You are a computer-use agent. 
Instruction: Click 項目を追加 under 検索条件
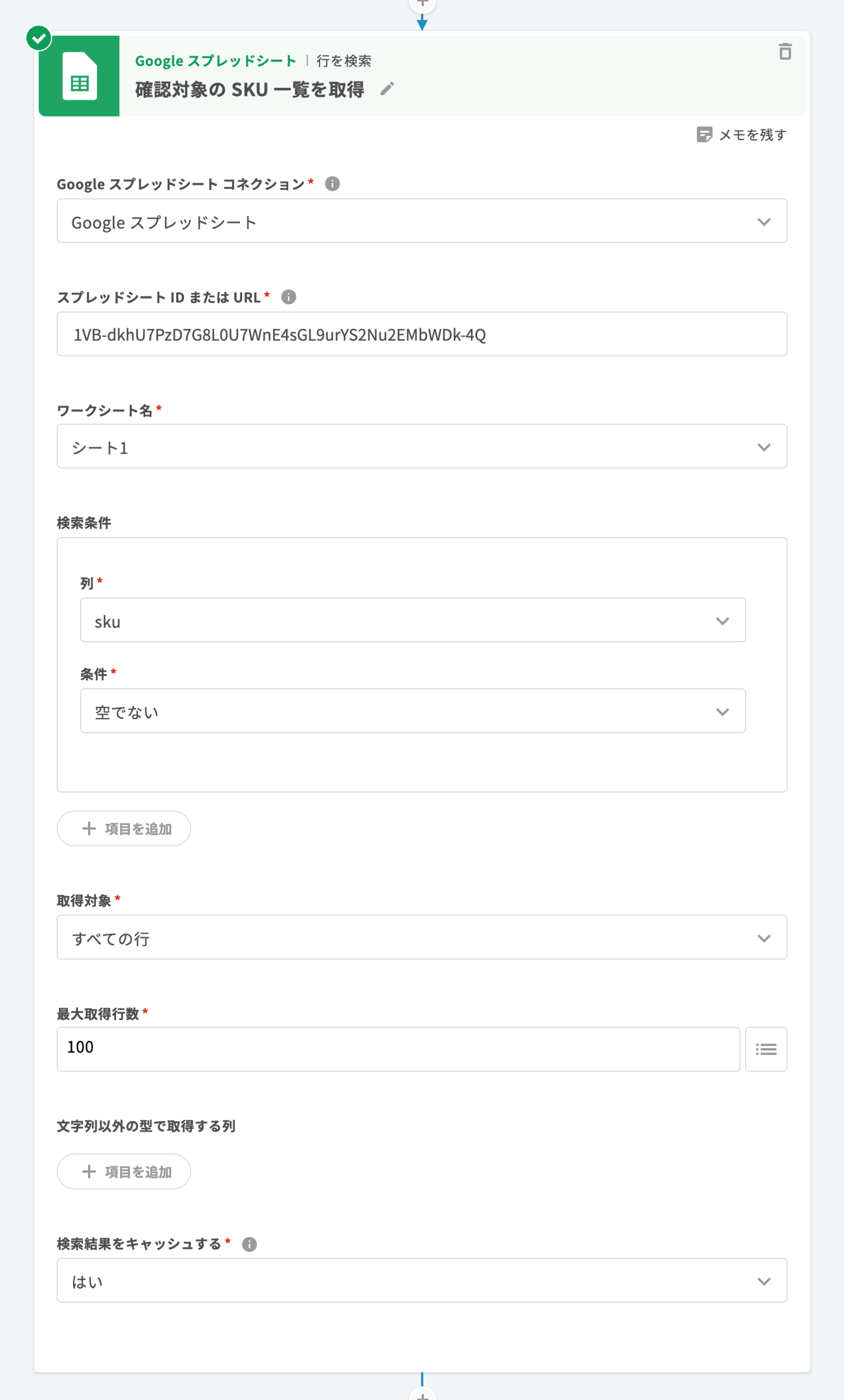[124, 828]
